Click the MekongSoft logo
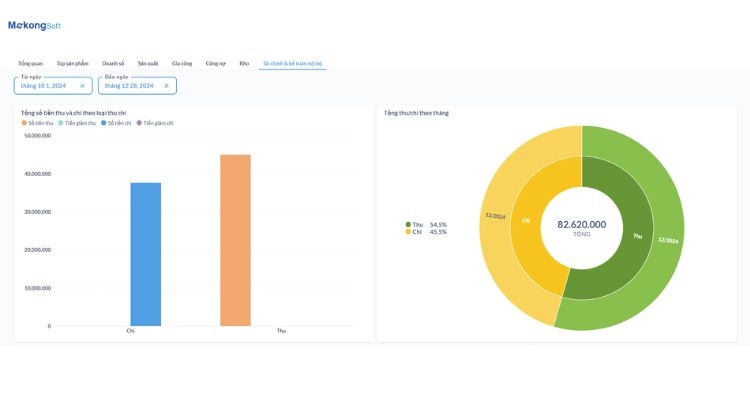The height and width of the screenshot is (400, 750). 34,25
